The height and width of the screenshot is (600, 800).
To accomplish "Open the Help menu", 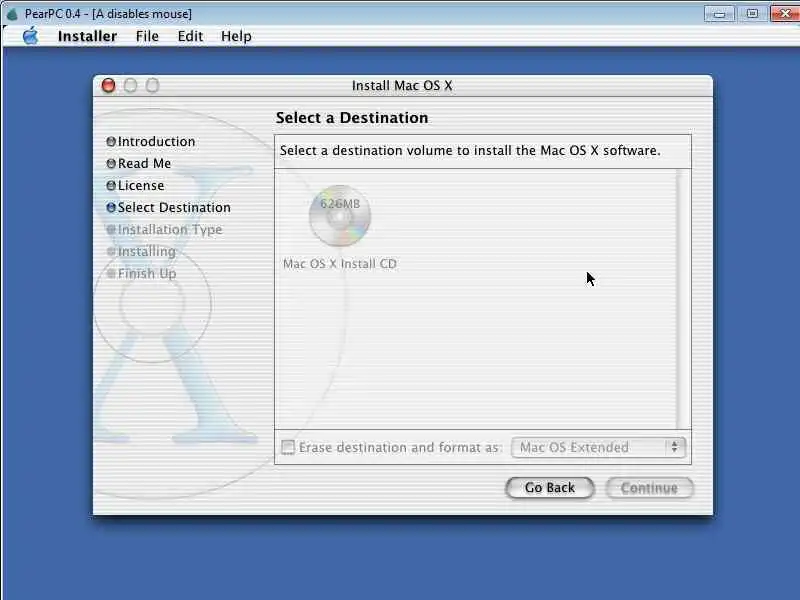I will 236,36.
